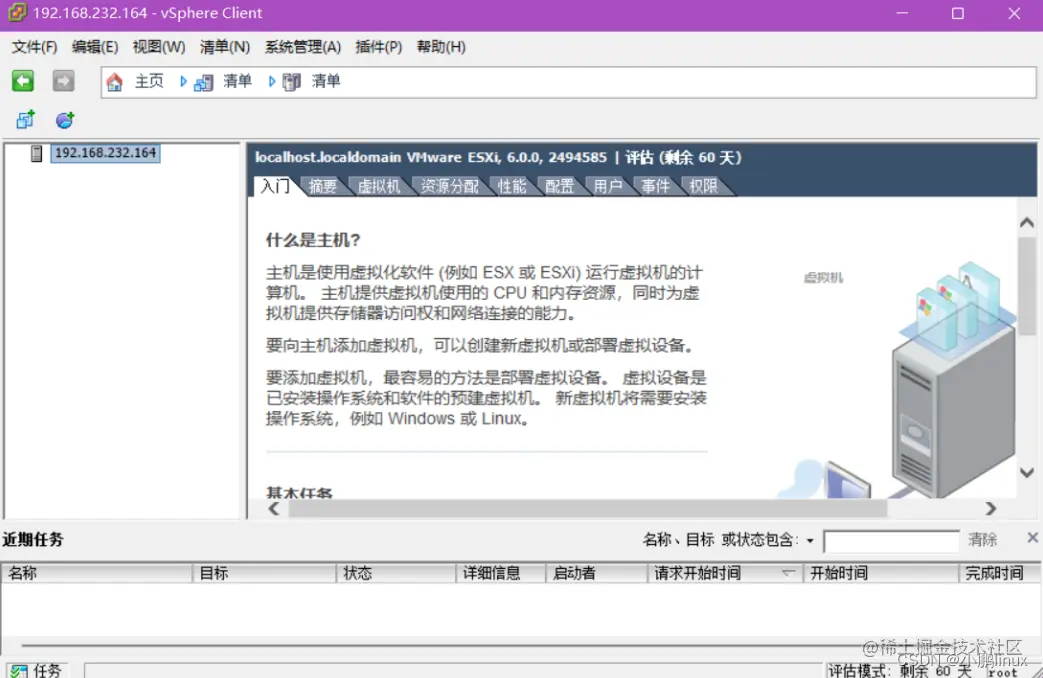Click the horizontal scroll left arrow

click(x=274, y=508)
